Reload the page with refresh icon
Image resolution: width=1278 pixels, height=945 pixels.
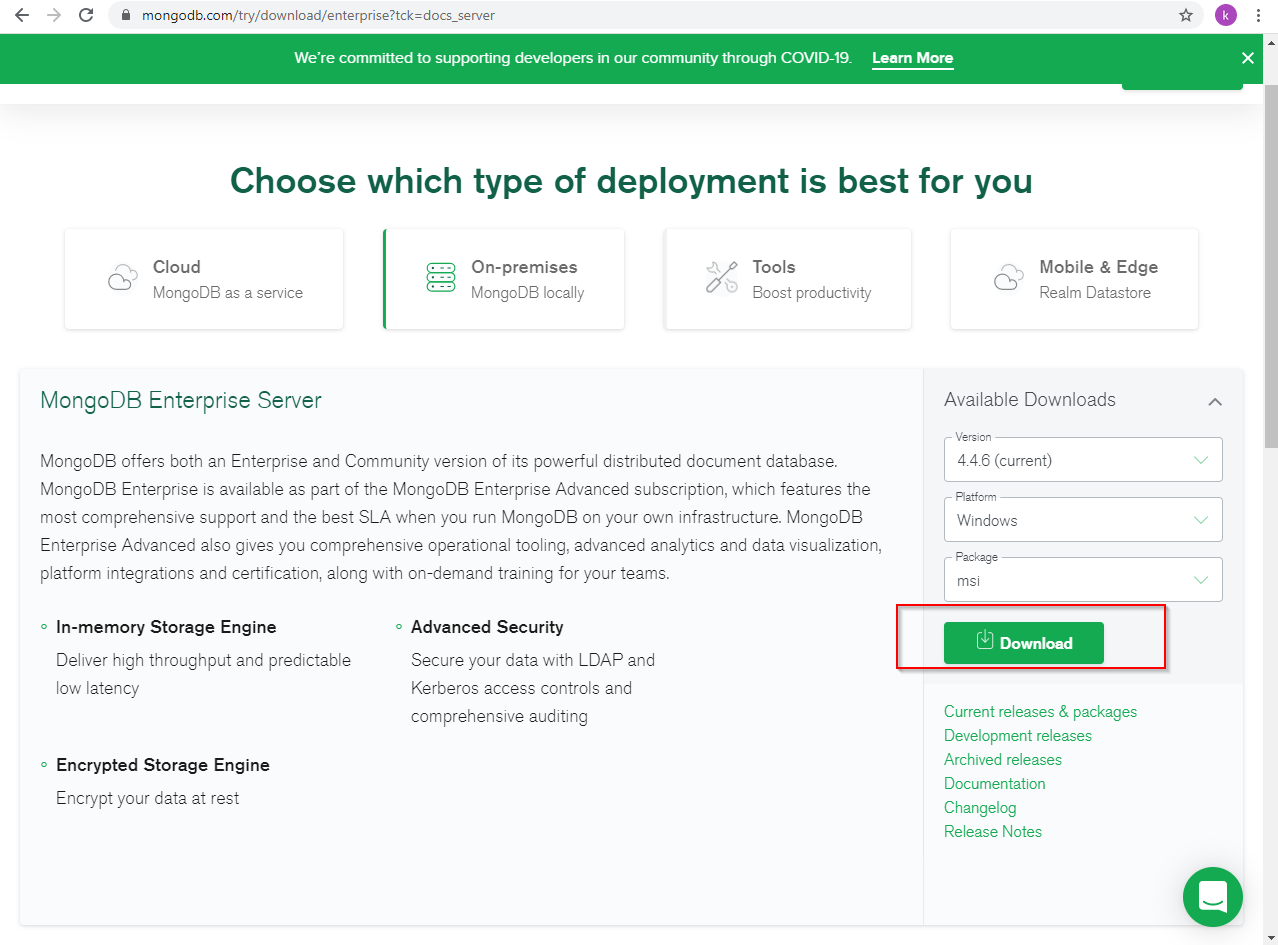tap(87, 15)
